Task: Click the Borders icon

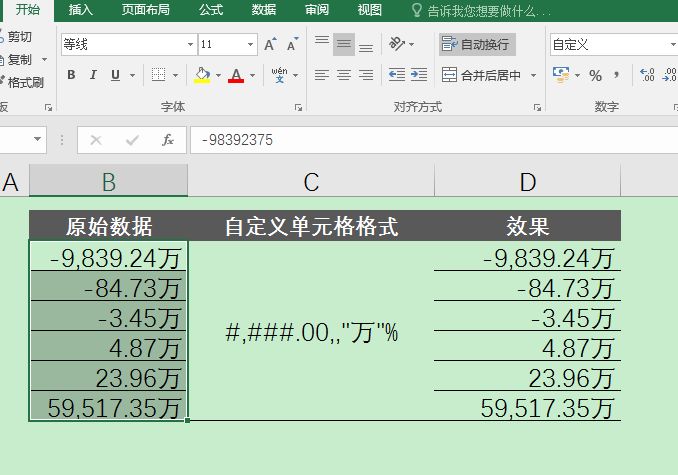Action: 158,75
